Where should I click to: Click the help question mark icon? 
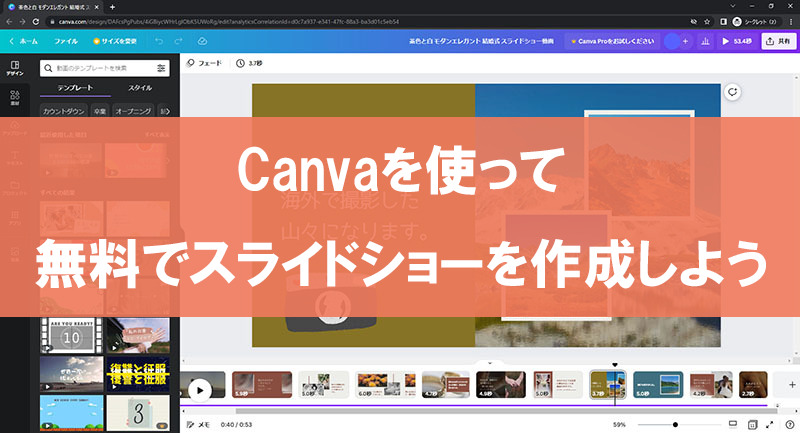point(790,424)
